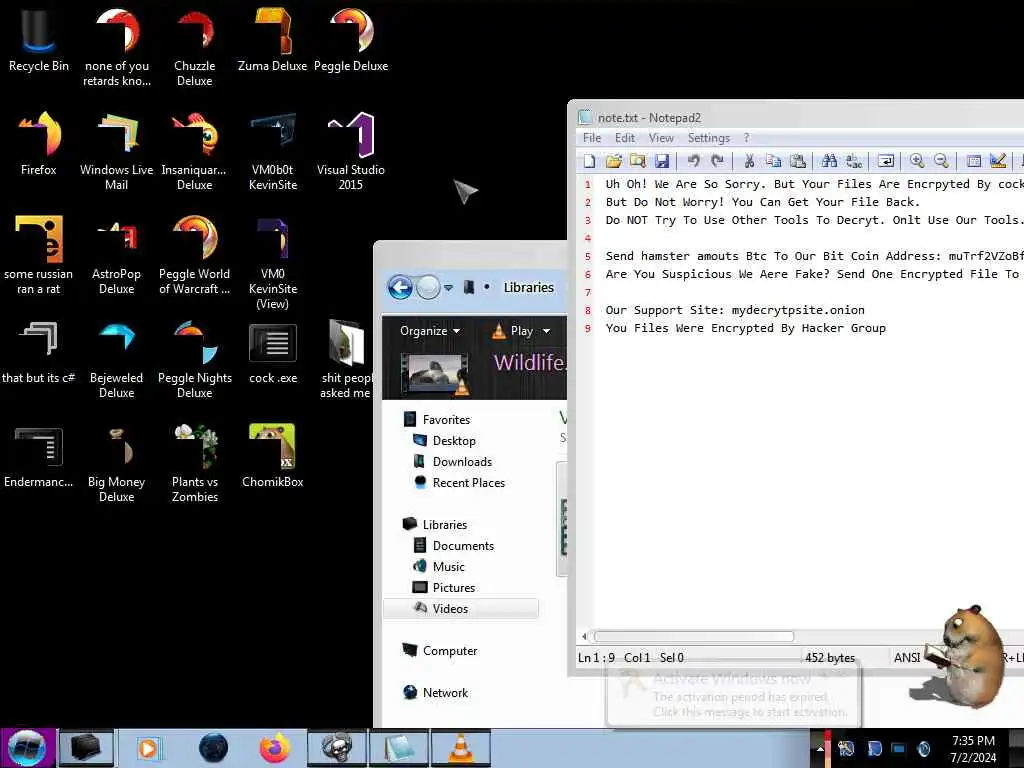1024x768 pixels.
Task: Click '452 bytes' in Notepad2 status bar
Action: coord(829,658)
